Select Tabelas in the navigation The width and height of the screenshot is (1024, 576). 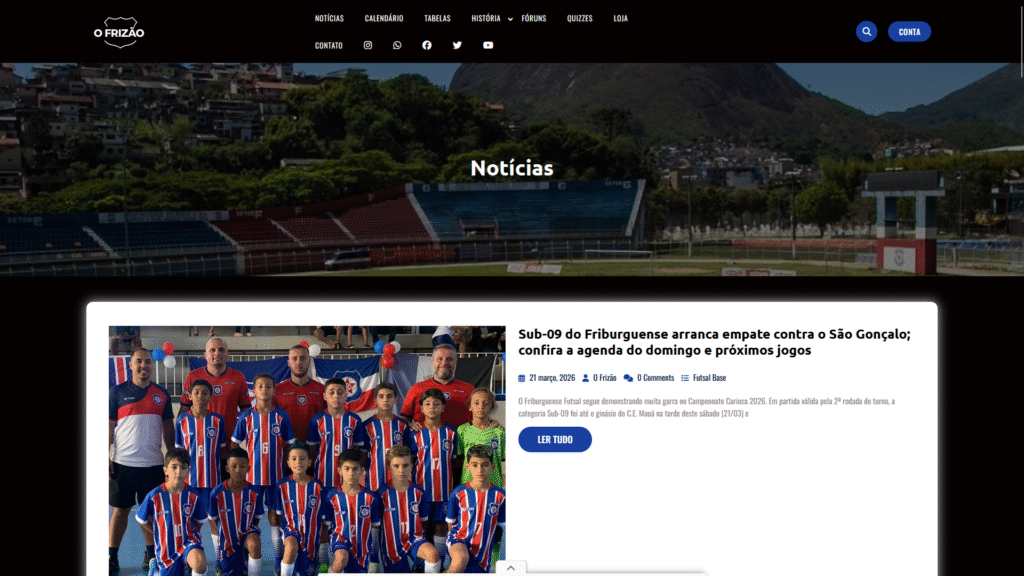click(438, 18)
